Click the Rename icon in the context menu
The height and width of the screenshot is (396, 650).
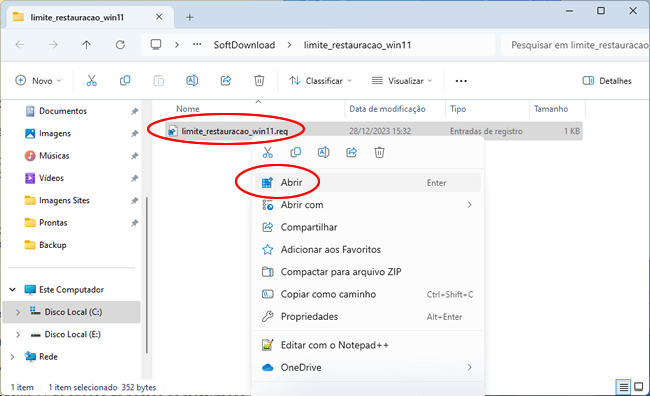[x=323, y=153]
